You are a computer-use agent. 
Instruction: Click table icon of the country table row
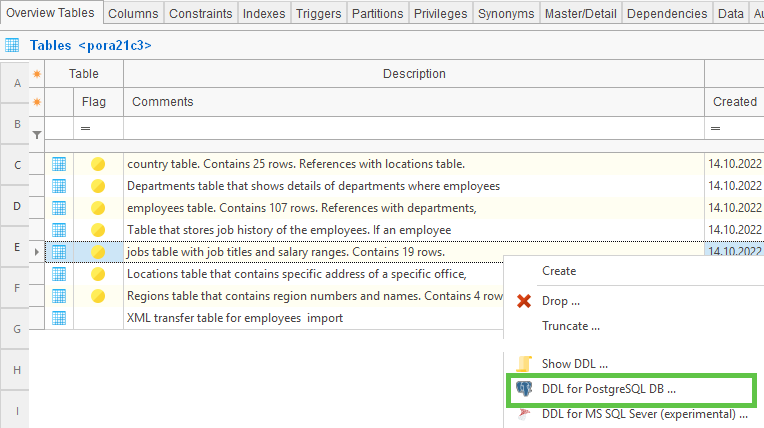pos(59,164)
